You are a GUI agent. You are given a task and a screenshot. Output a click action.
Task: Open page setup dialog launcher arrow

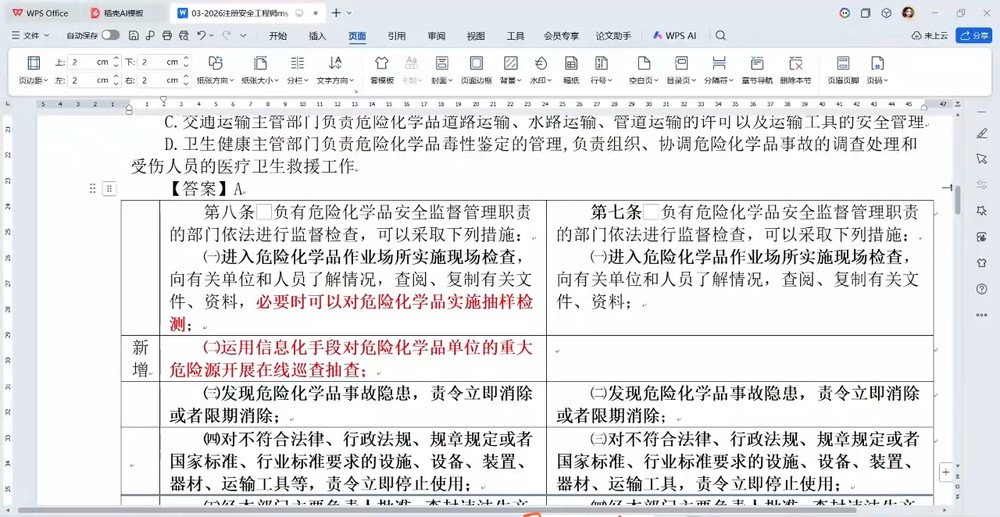[356, 91]
